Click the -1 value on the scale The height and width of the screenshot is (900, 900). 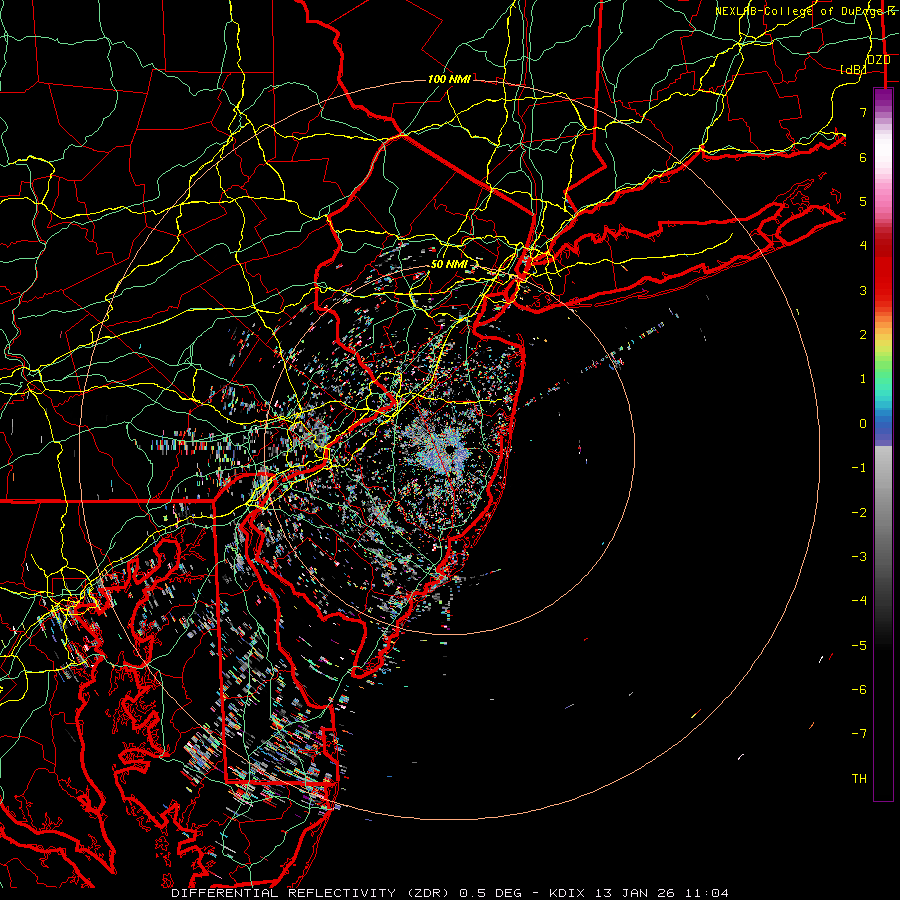859,468
